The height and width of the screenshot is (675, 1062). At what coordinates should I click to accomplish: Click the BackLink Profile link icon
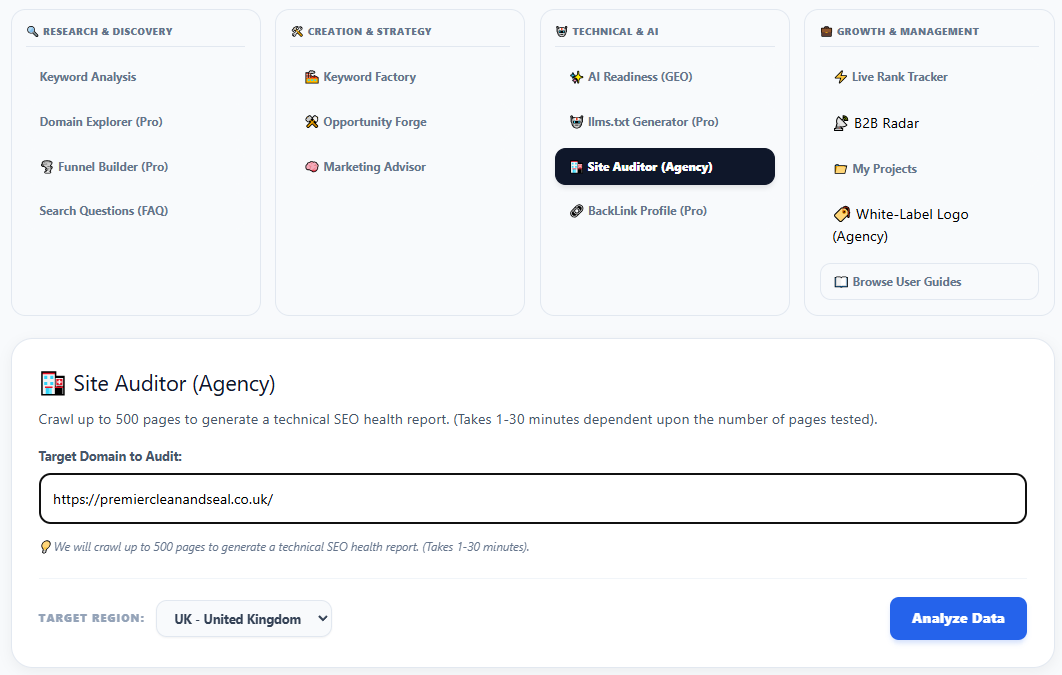[576, 211]
